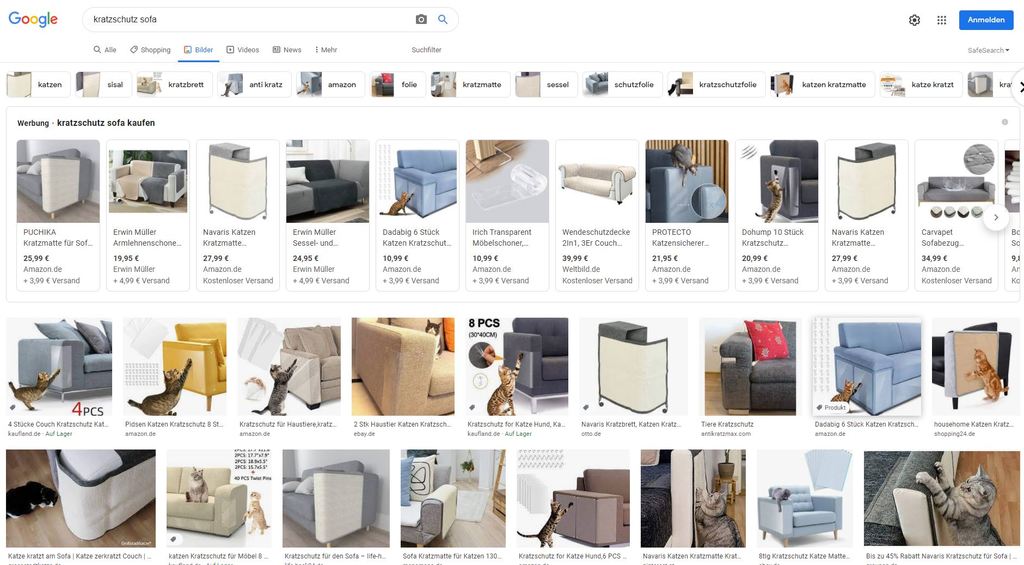Click the Produkt tag on Dadabig image
This screenshot has height=565, width=1024.
tap(831, 408)
